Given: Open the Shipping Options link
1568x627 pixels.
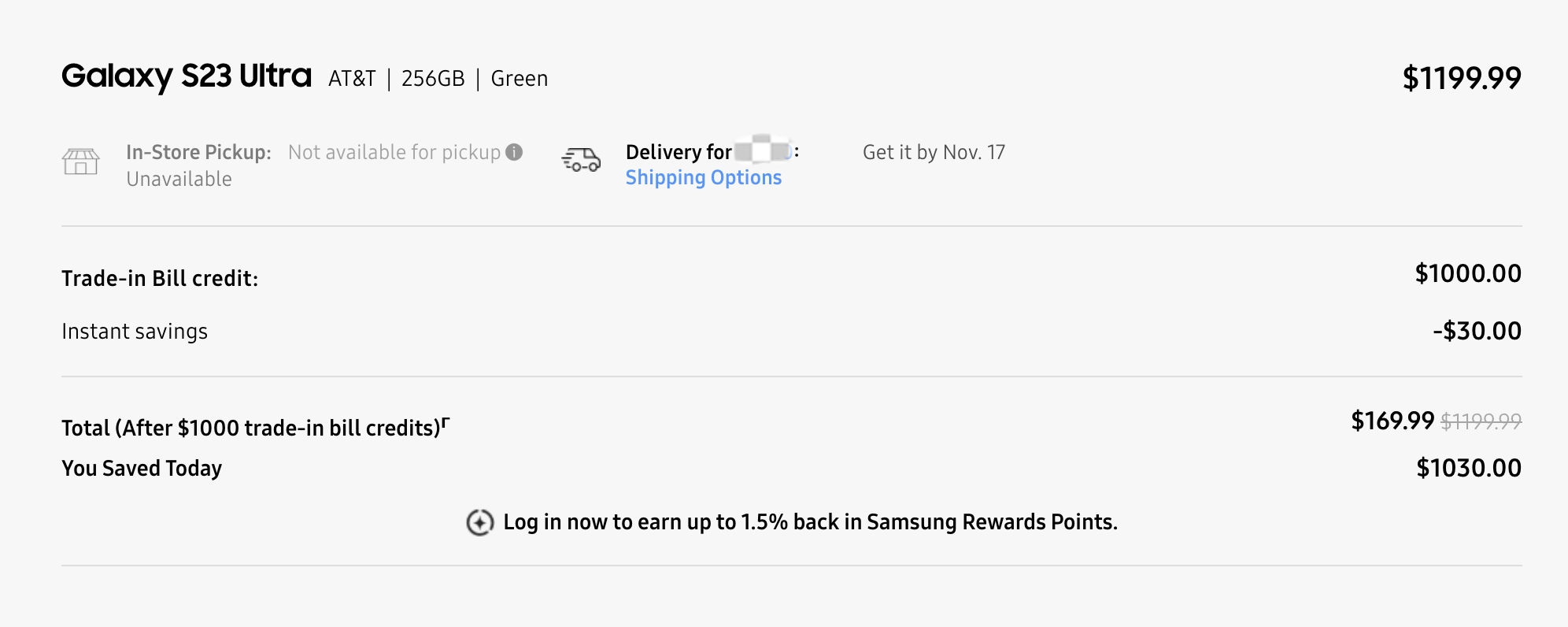Looking at the screenshot, I should (704, 178).
